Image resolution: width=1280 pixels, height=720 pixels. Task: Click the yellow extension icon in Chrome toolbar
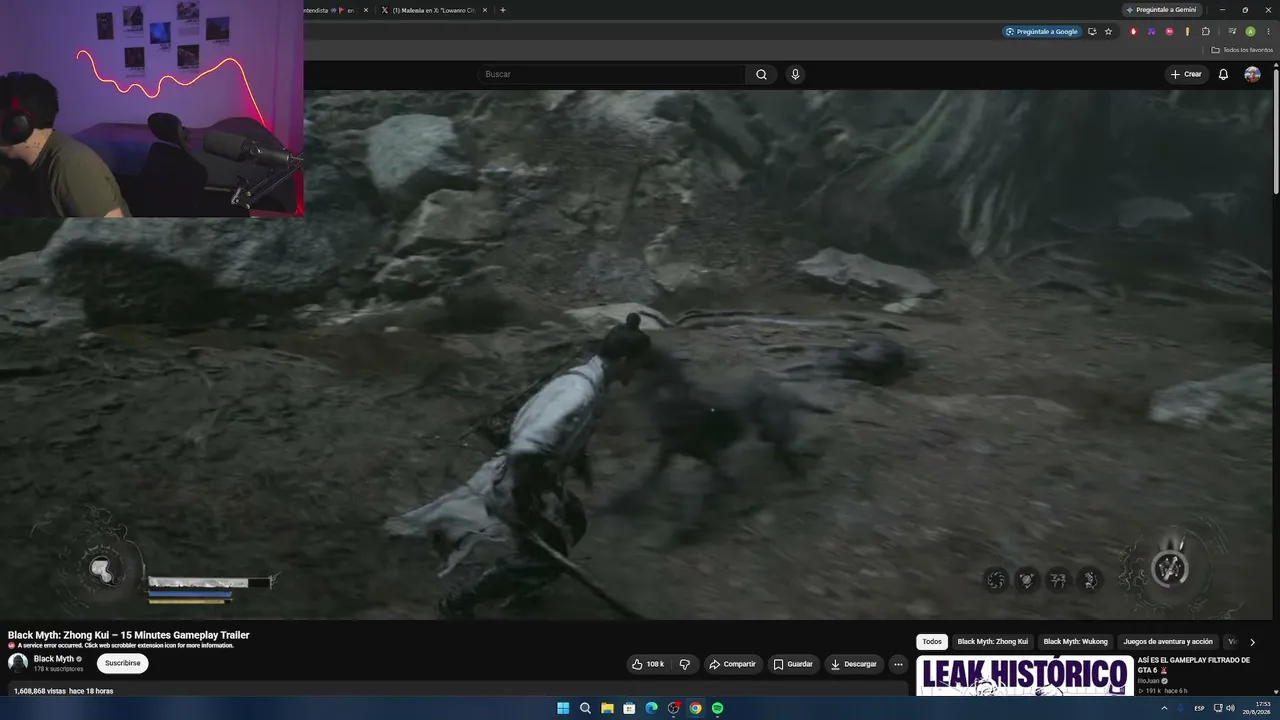[x=1187, y=31]
